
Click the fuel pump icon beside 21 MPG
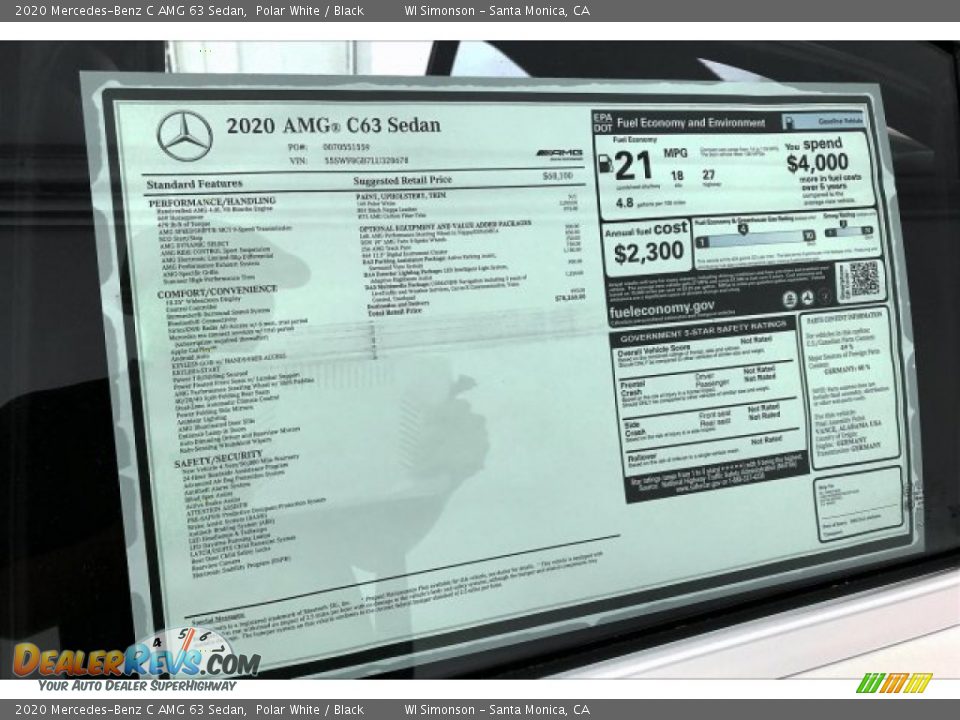606,163
